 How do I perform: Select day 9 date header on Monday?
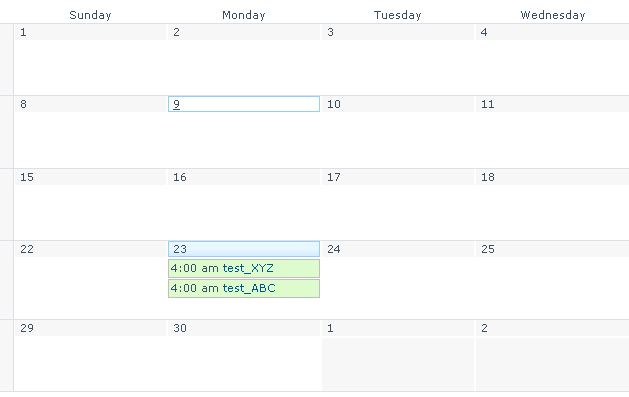(x=244, y=104)
